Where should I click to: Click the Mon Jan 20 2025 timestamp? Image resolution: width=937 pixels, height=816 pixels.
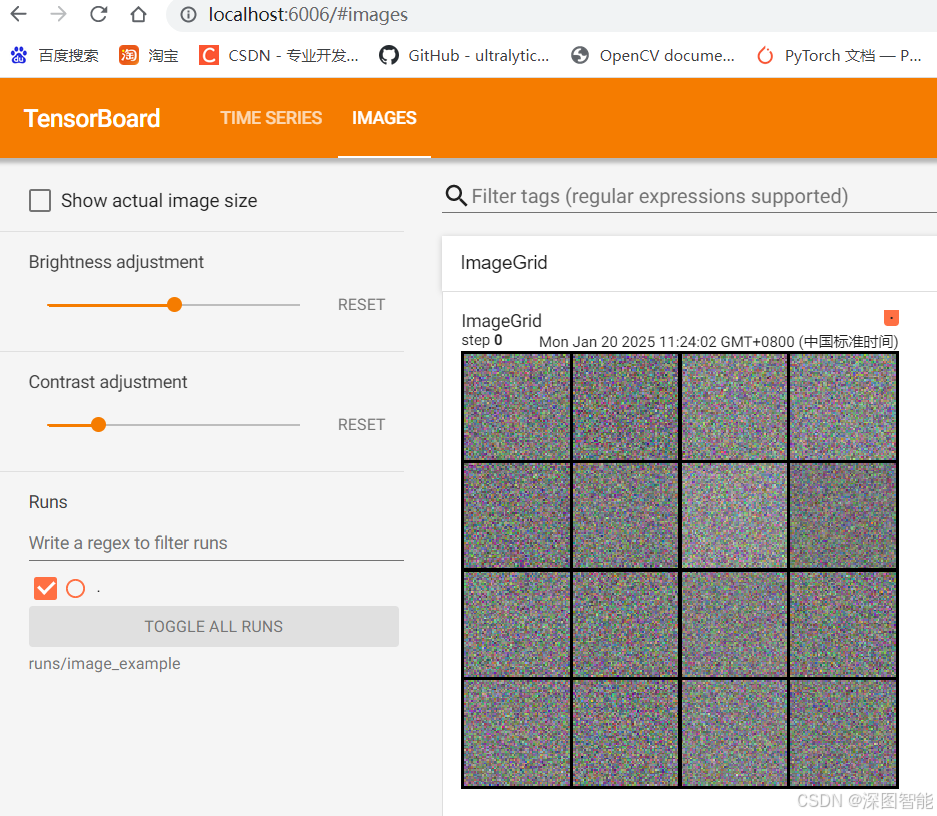pos(719,342)
